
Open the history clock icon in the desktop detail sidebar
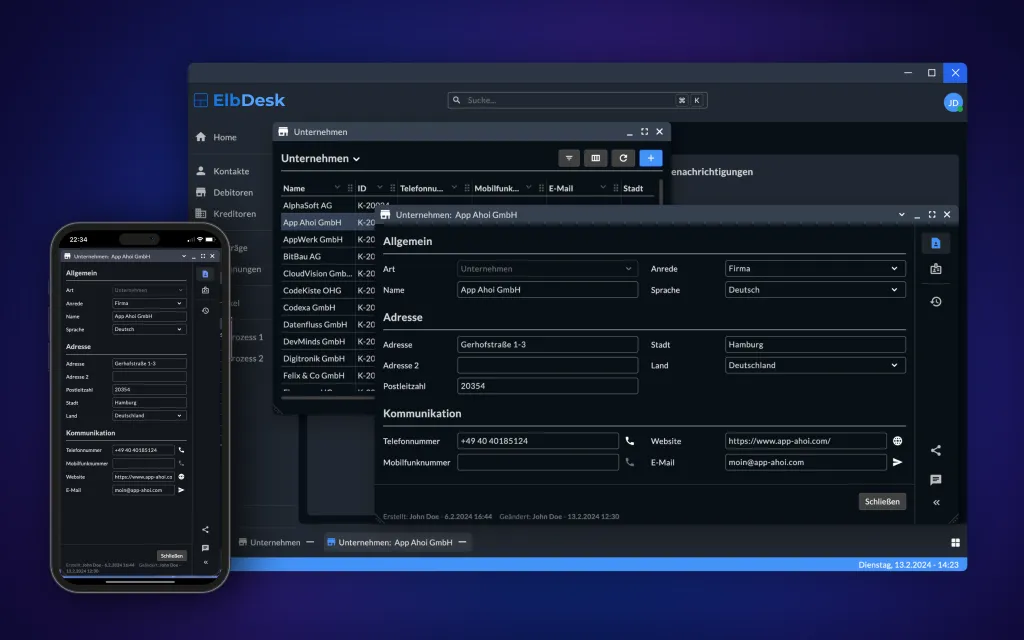936,302
